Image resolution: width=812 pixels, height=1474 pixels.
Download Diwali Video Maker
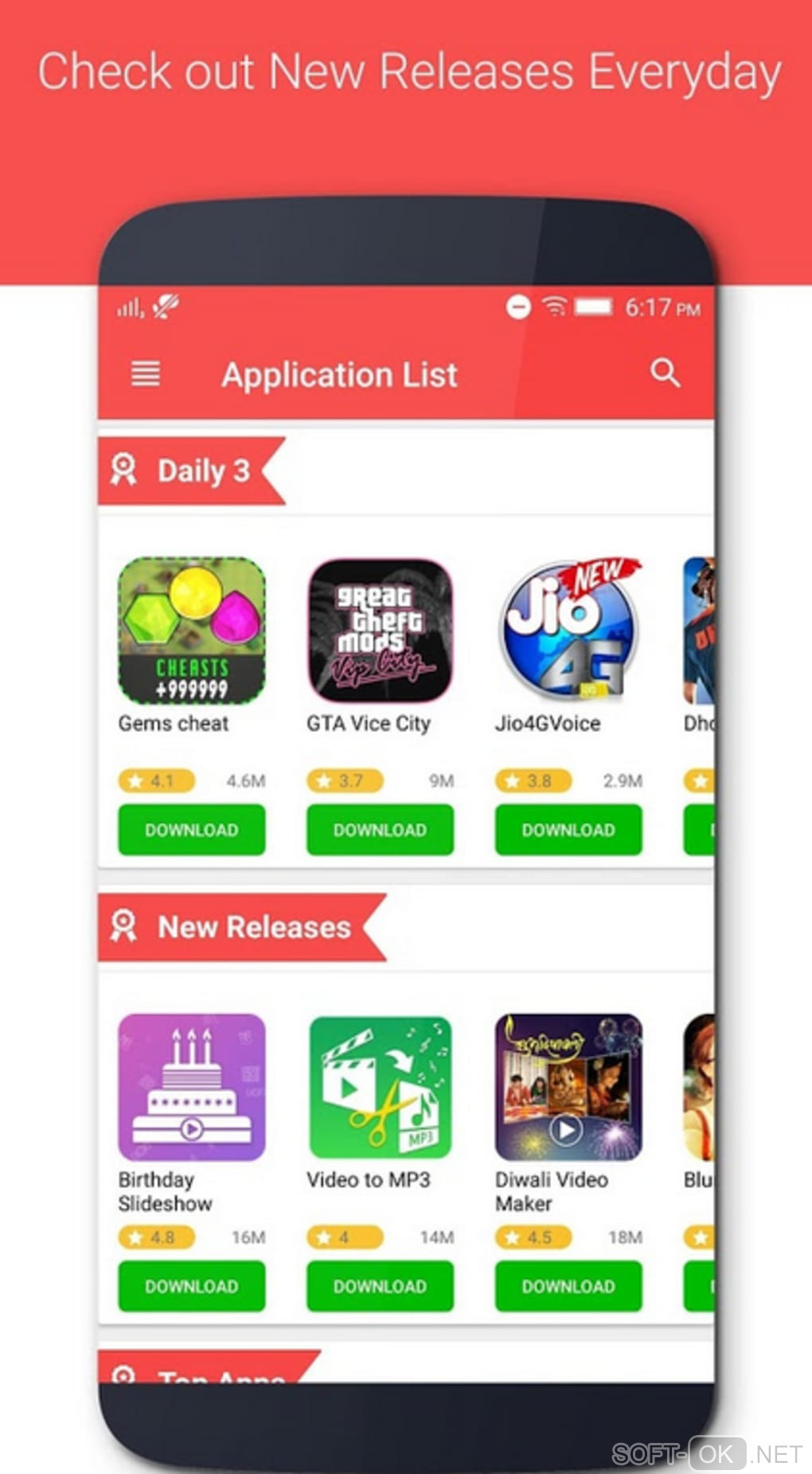pos(568,1286)
